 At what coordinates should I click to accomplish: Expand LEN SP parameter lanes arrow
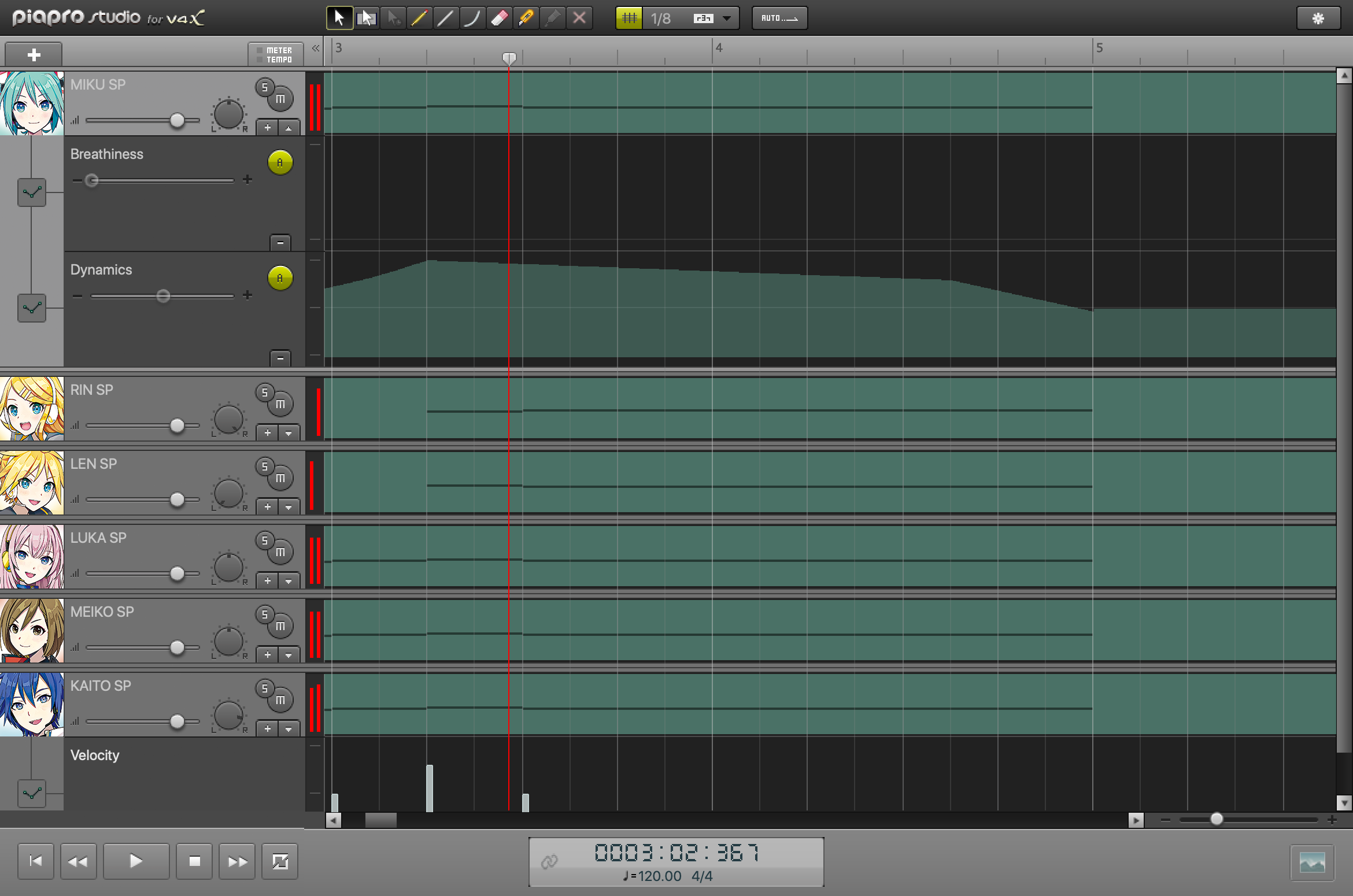click(289, 508)
